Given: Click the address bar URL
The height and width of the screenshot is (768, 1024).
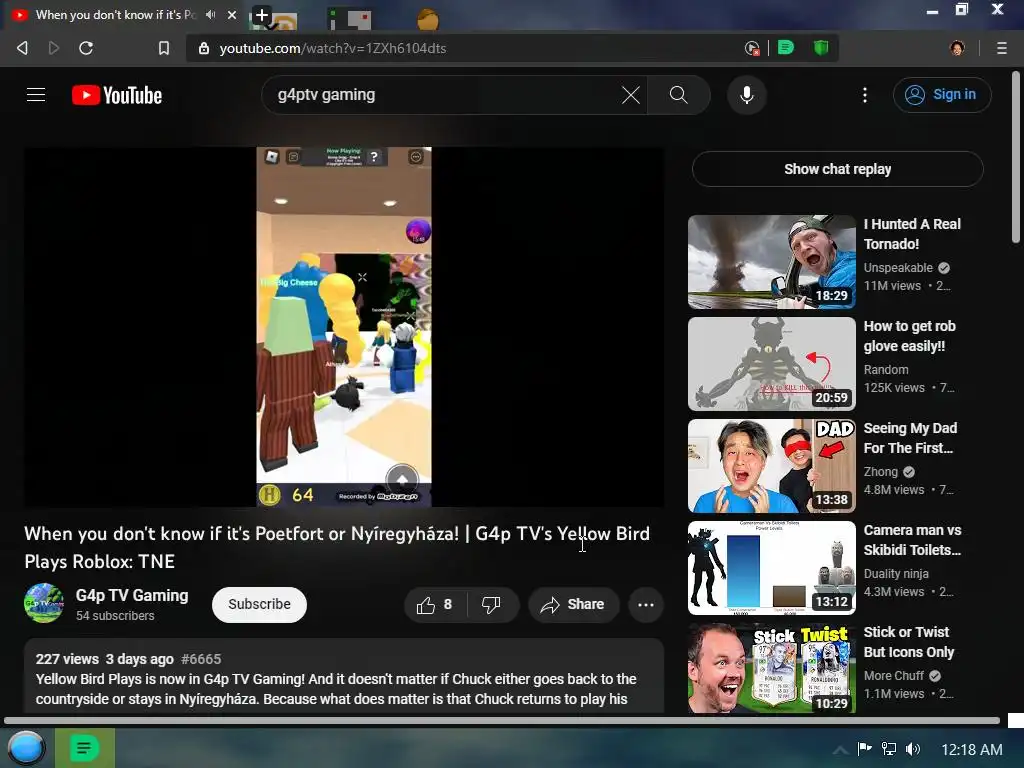Looking at the screenshot, I should [332, 48].
